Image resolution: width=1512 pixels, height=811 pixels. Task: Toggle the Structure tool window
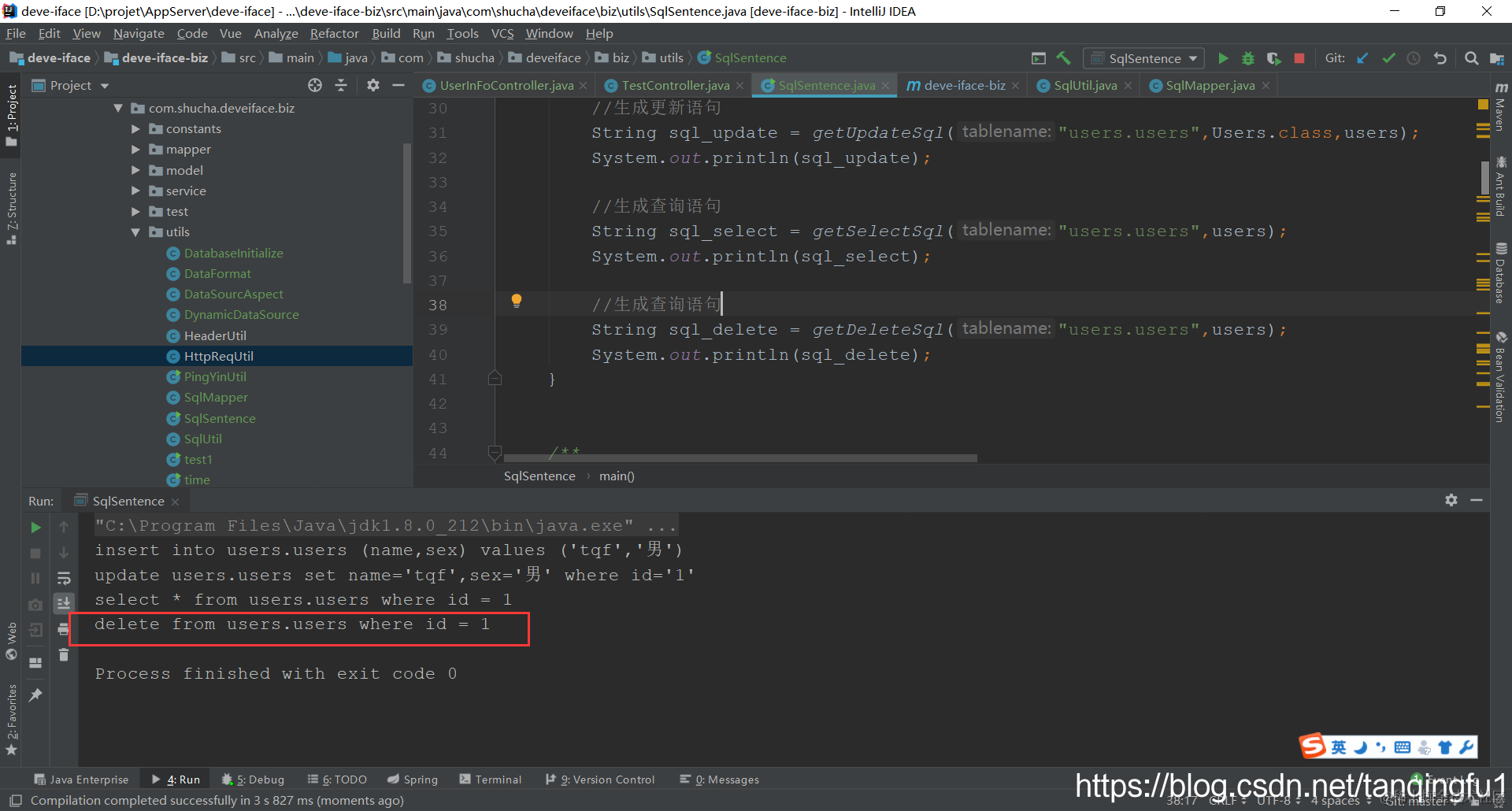pyautogui.click(x=12, y=208)
